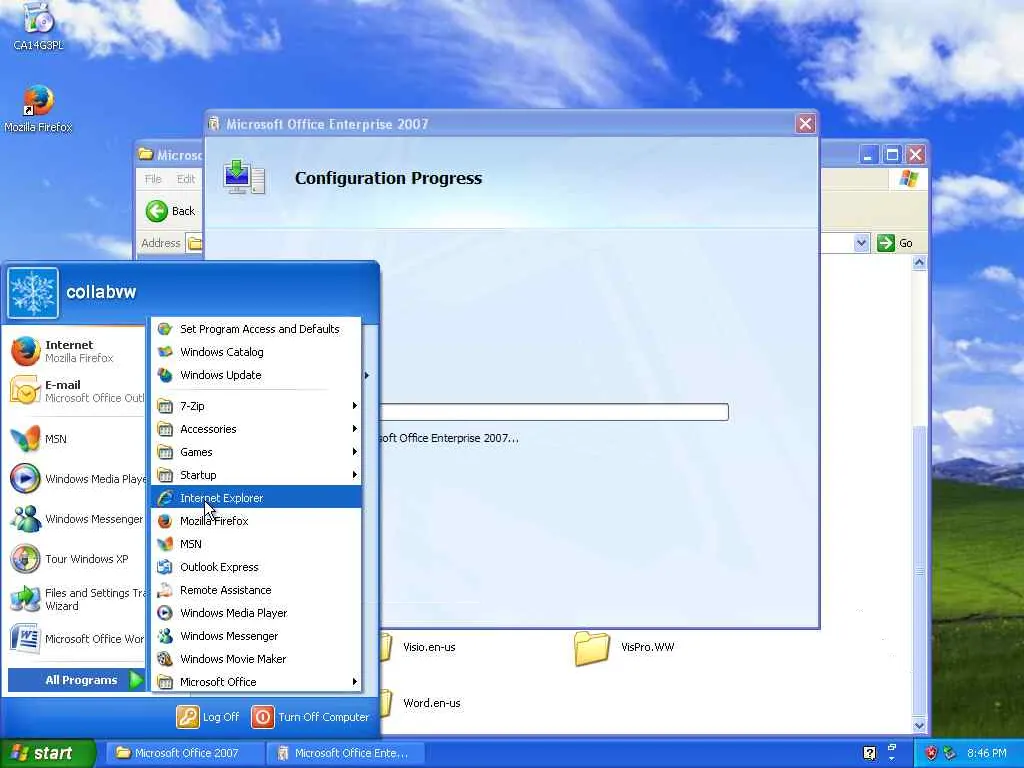The width and height of the screenshot is (1024, 768).
Task: Click the red security shield tray icon
Action: click(x=931, y=753)
